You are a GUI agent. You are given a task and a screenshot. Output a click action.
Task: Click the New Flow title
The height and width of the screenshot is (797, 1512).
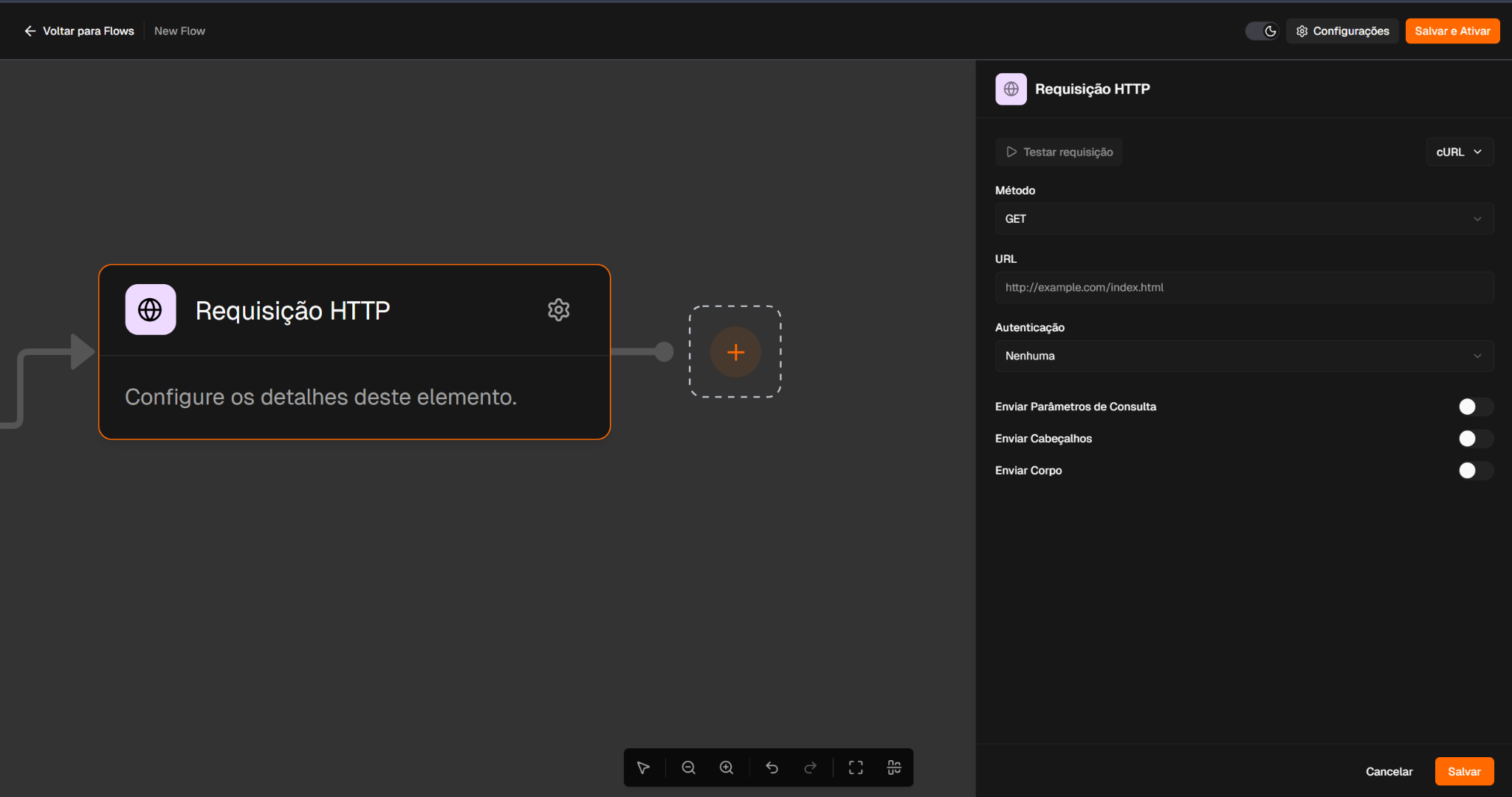tap(179, 31)
